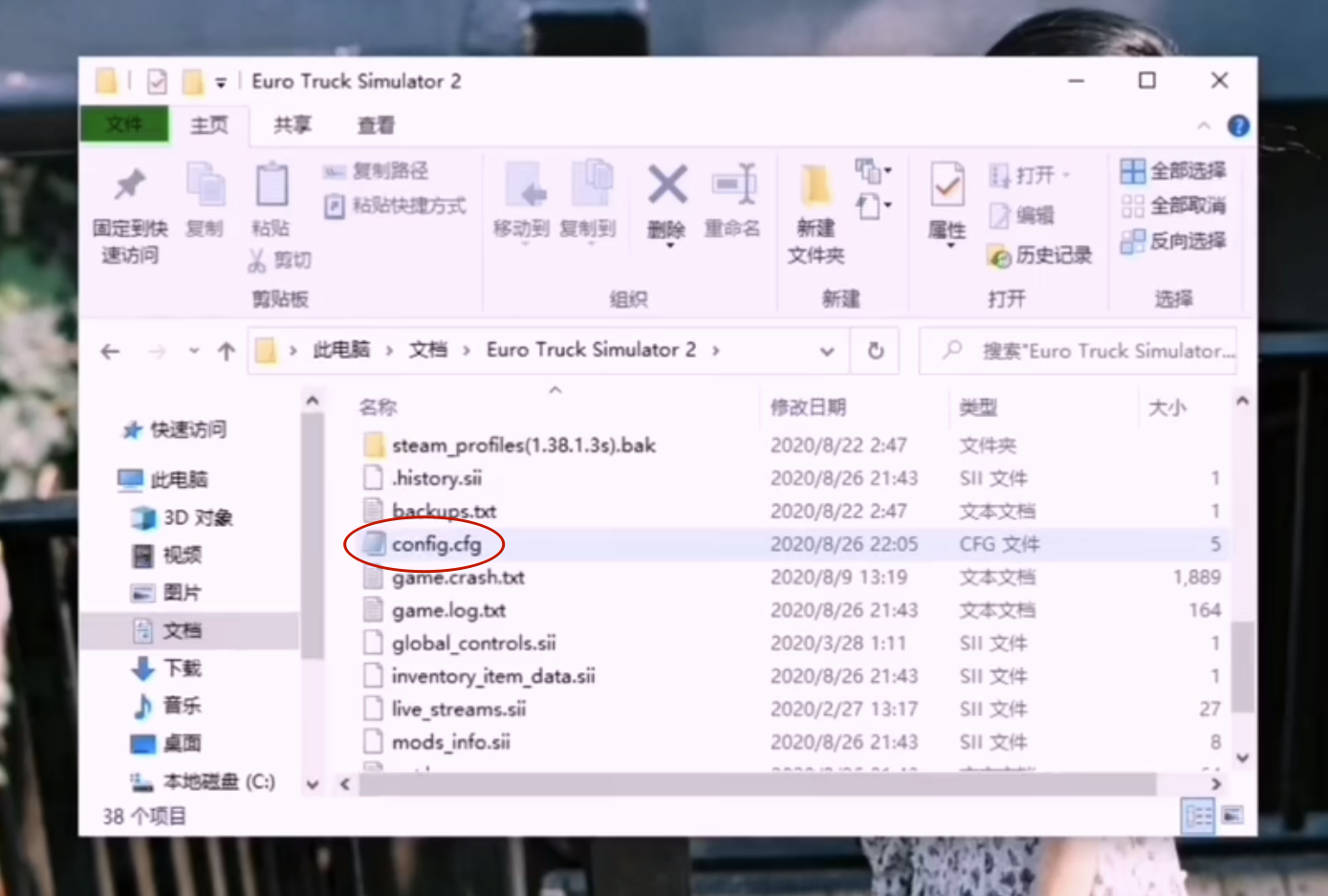Click the refresh button in address bar

[875, 351]
